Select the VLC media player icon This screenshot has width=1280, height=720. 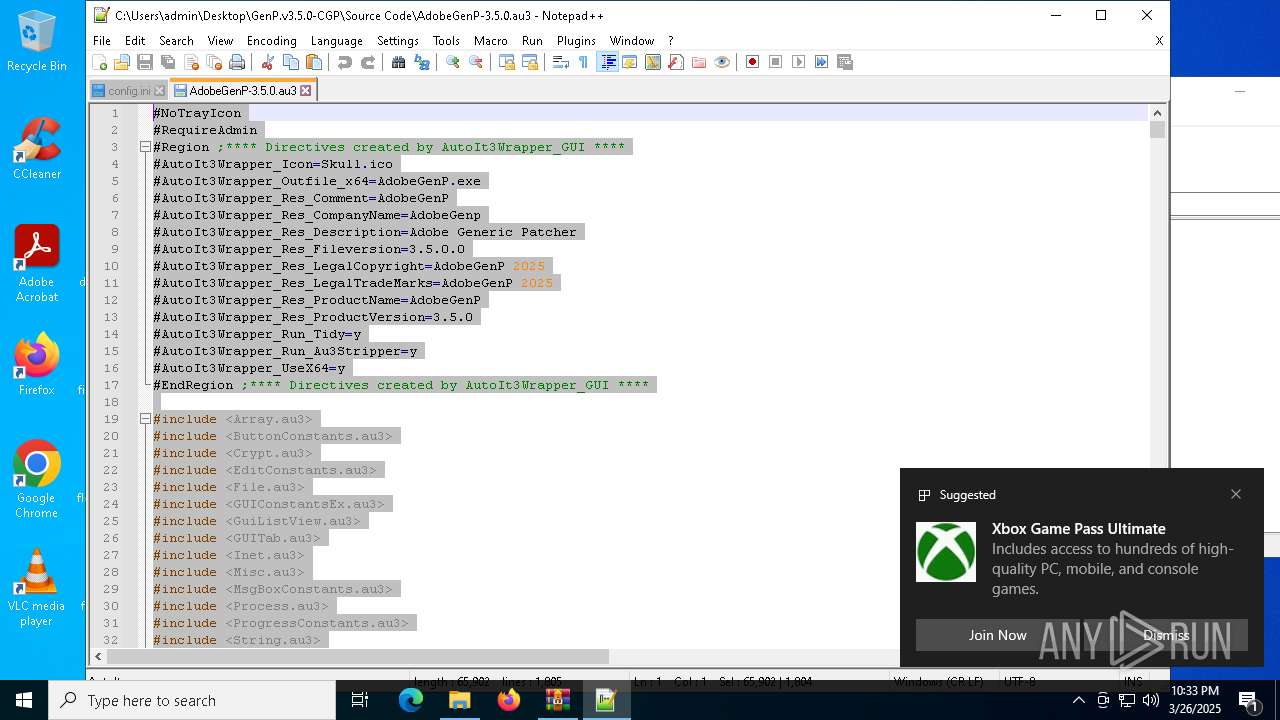pos(36,587)
